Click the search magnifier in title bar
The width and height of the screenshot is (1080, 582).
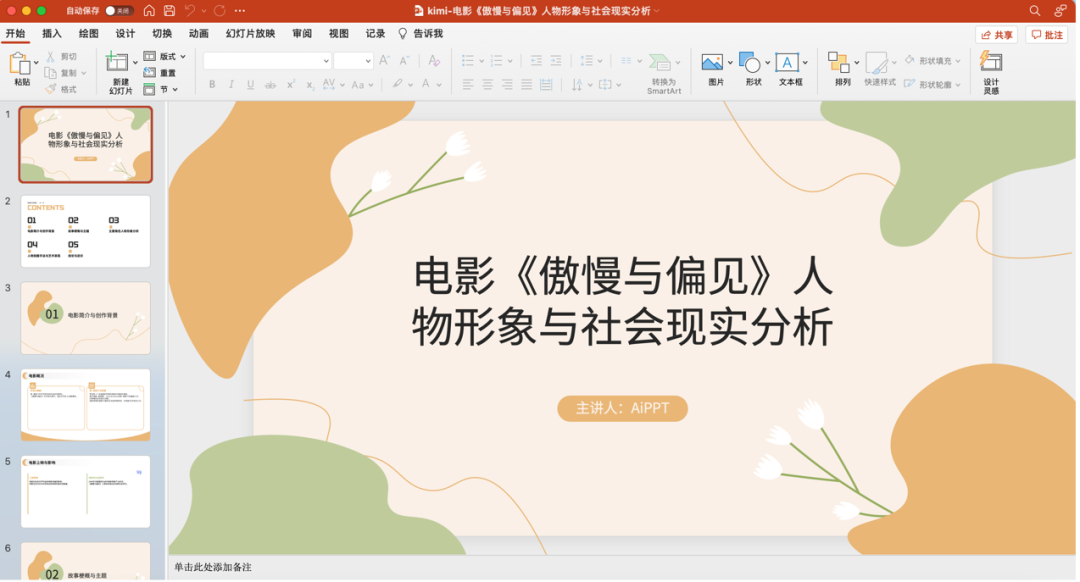(1035, 10)
